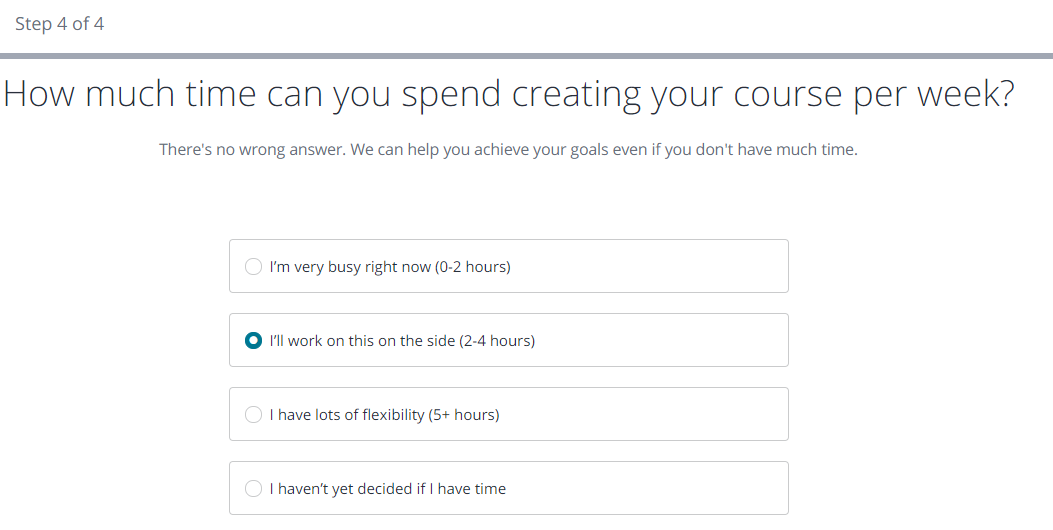
Task: Click the "I haven't yet decided if I have time" label
Action: coord(388,489)
